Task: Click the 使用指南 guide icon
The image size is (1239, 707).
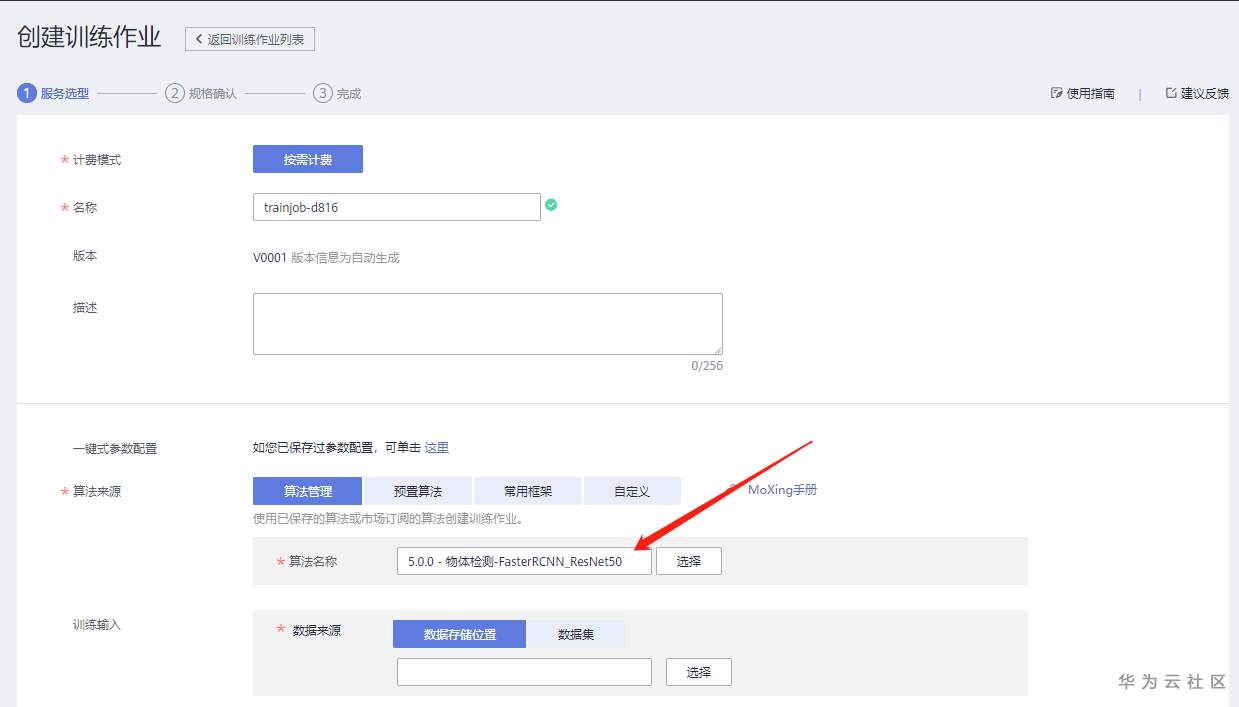Action: click(x=1056, y=93)
